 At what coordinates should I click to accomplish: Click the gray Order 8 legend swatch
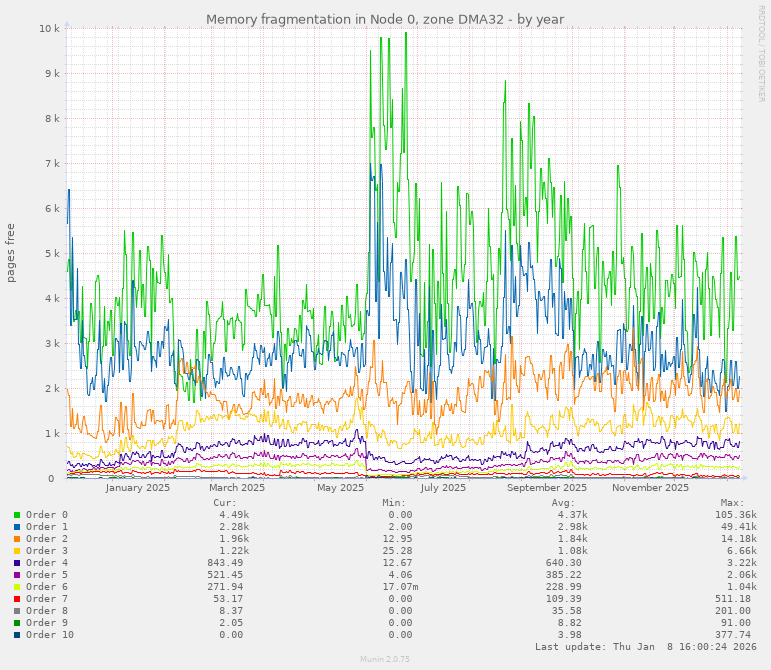(17, 611)
